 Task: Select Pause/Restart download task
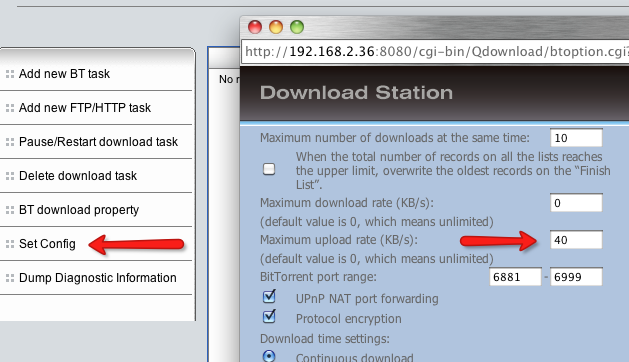click(98, 142)
